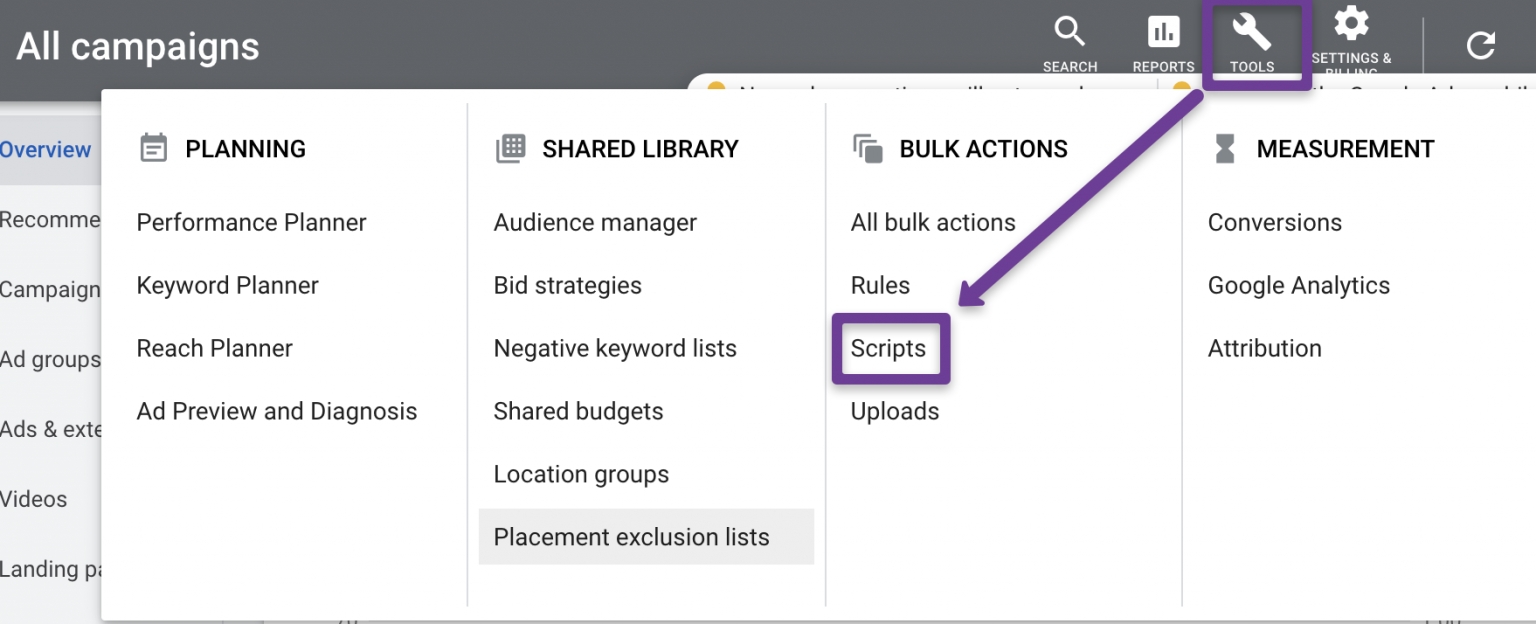Open Settings & Billing gear icon

tap(1351, 23)
